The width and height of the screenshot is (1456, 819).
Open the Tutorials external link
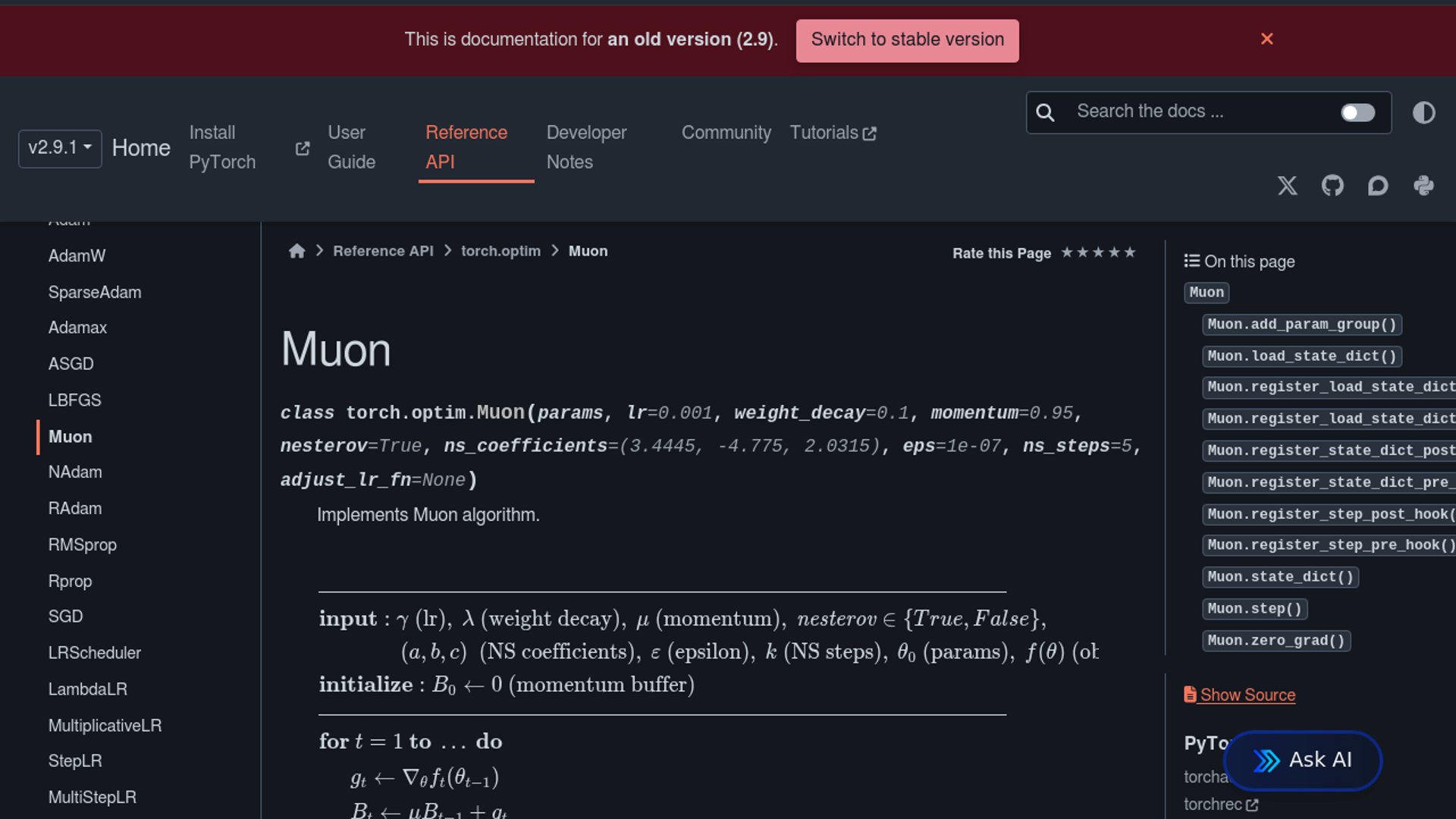833,133
